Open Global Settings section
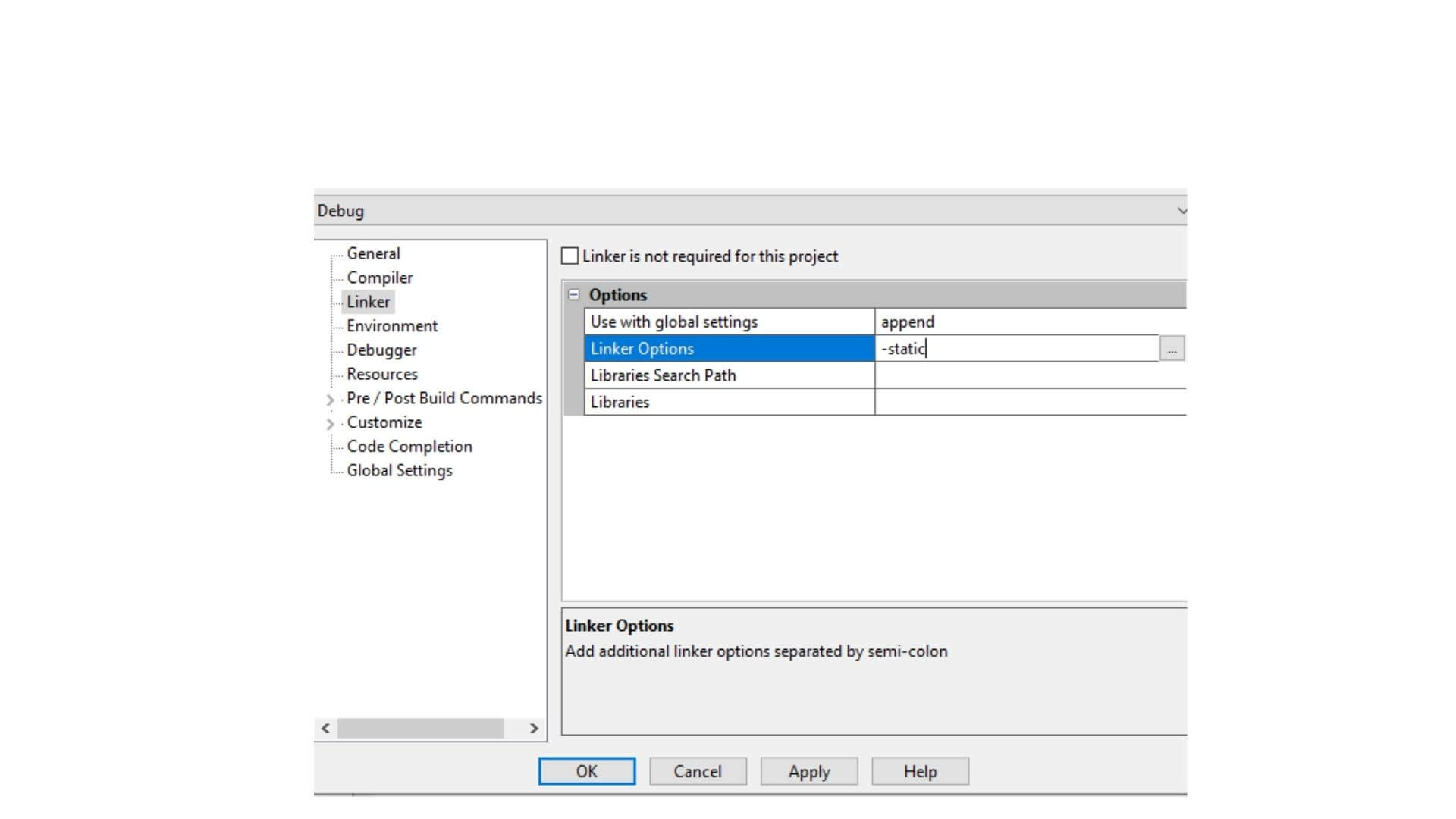 click(x=397, y=470)
